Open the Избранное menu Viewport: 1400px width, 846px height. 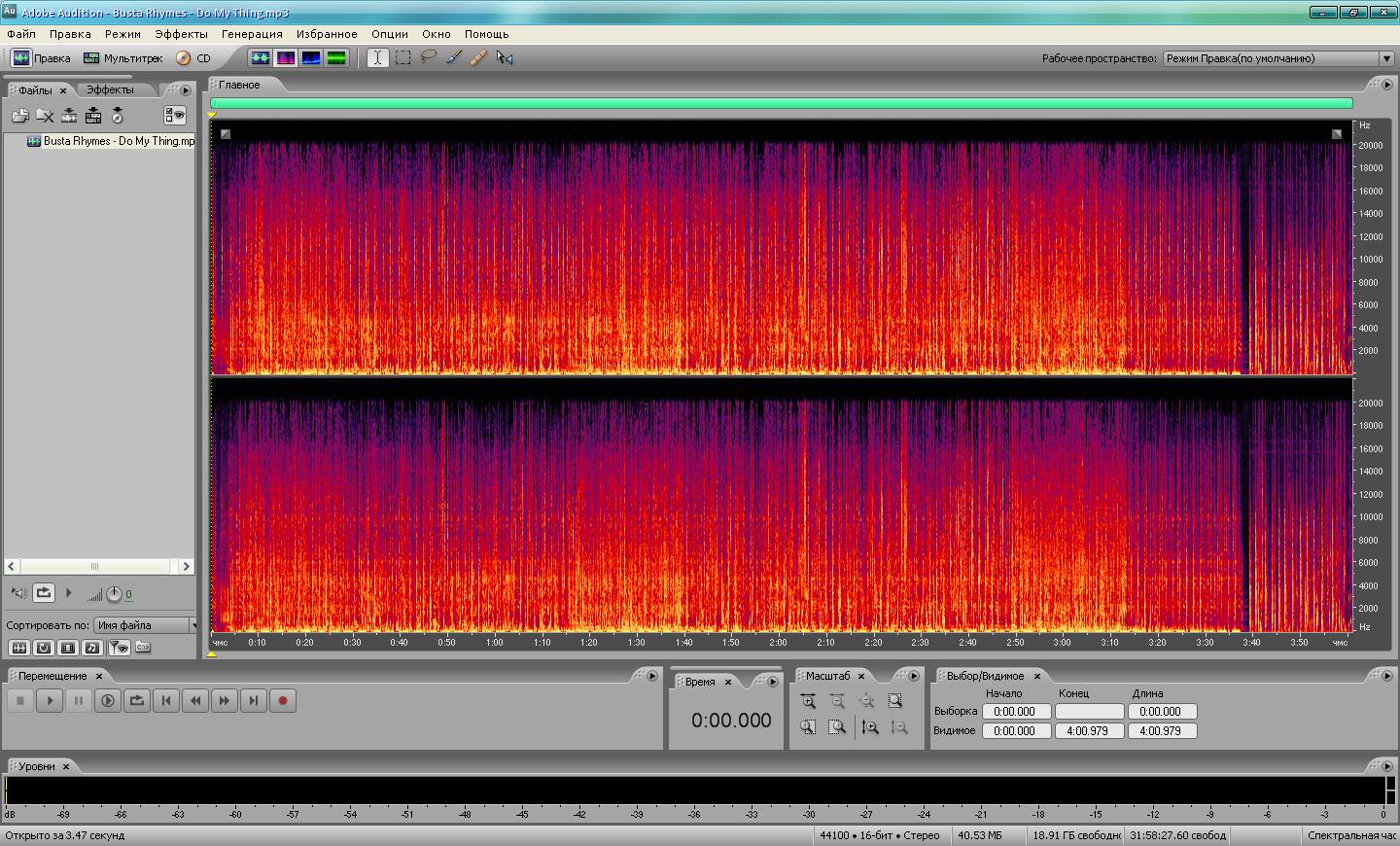coord(327,34)
